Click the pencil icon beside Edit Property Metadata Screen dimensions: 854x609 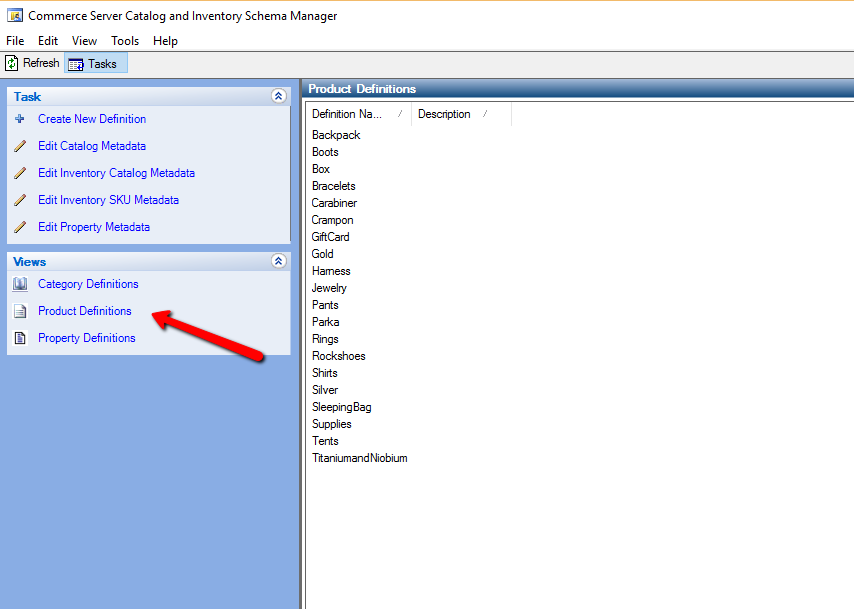[x=20, y=227]
